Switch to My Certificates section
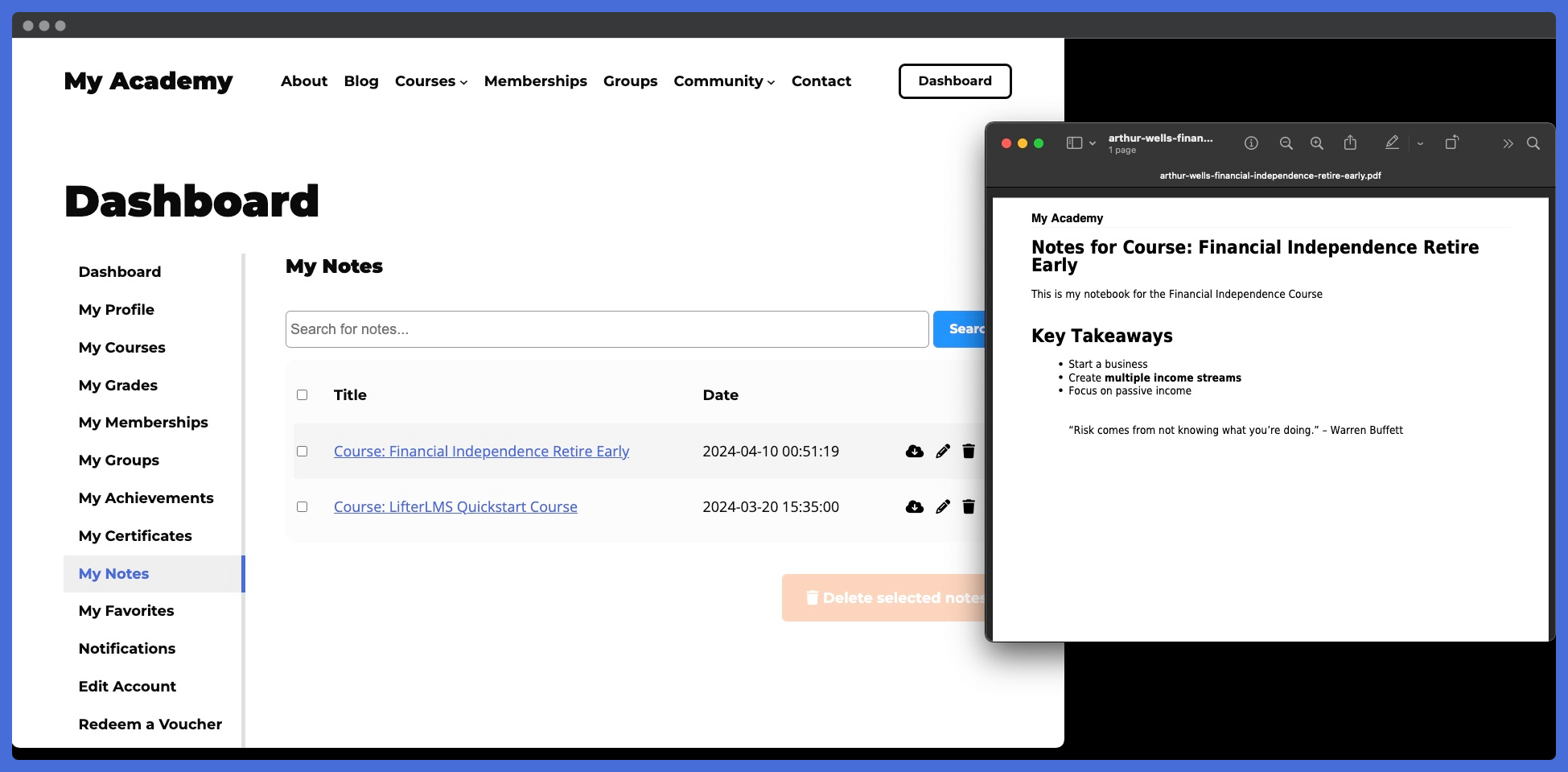This screenshot has width=1568, height=772. tap(135, 535)
